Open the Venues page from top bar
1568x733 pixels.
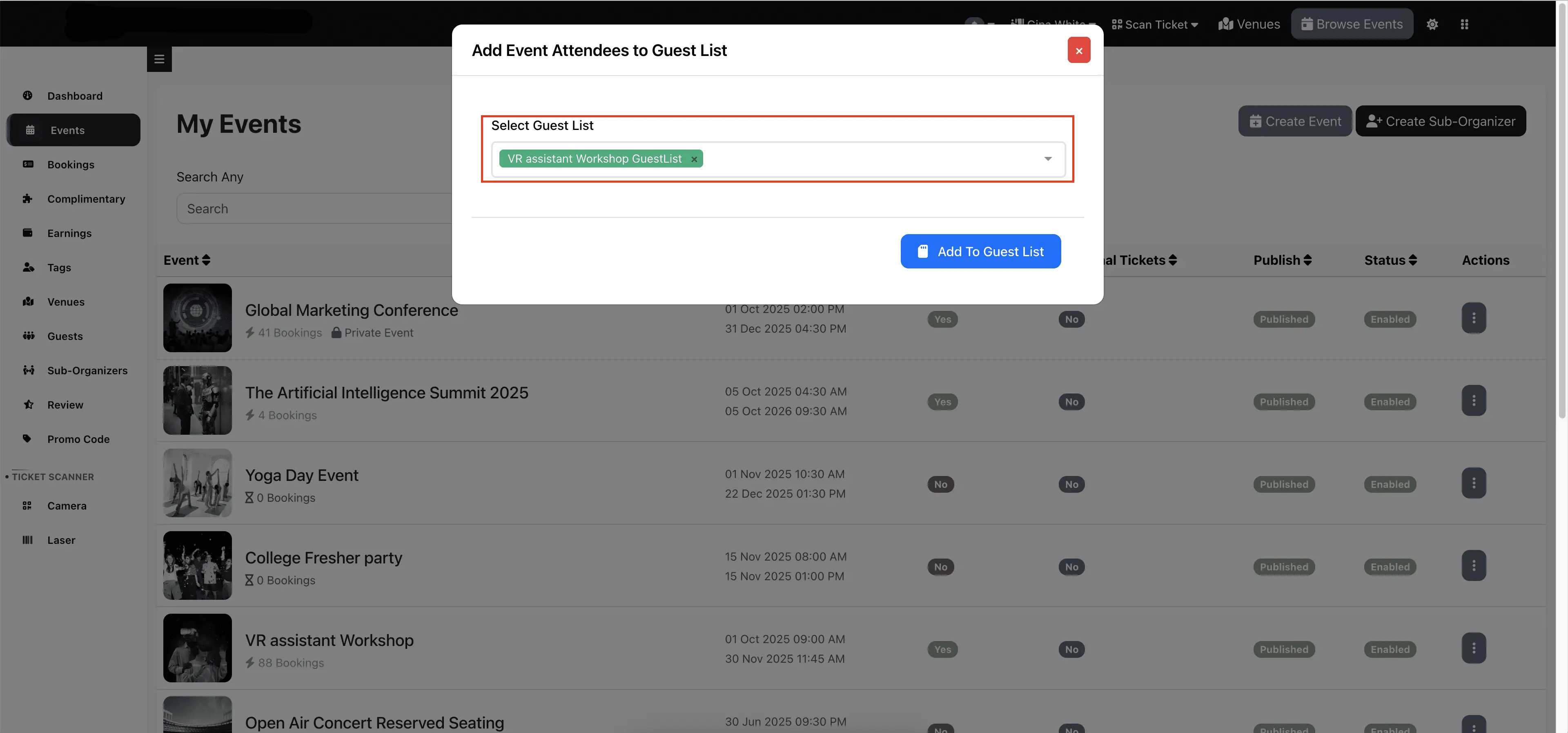click(1249, 24)
